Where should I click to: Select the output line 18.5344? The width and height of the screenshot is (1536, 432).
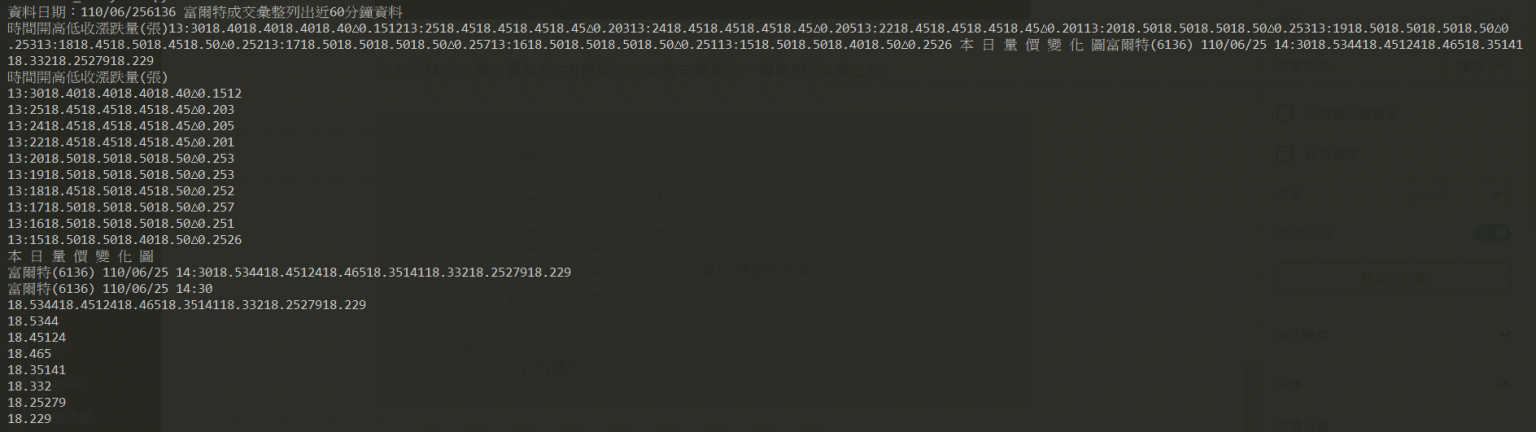[32, 322]
